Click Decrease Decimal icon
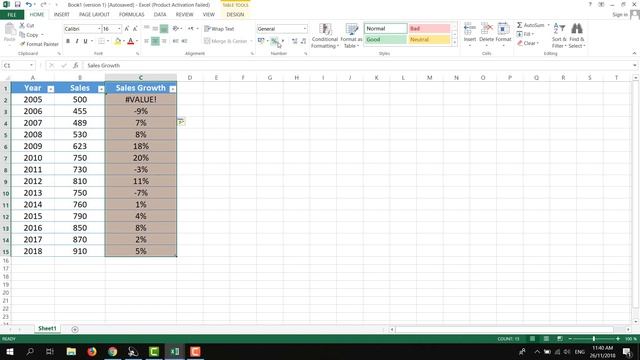 tap(303, 41)
